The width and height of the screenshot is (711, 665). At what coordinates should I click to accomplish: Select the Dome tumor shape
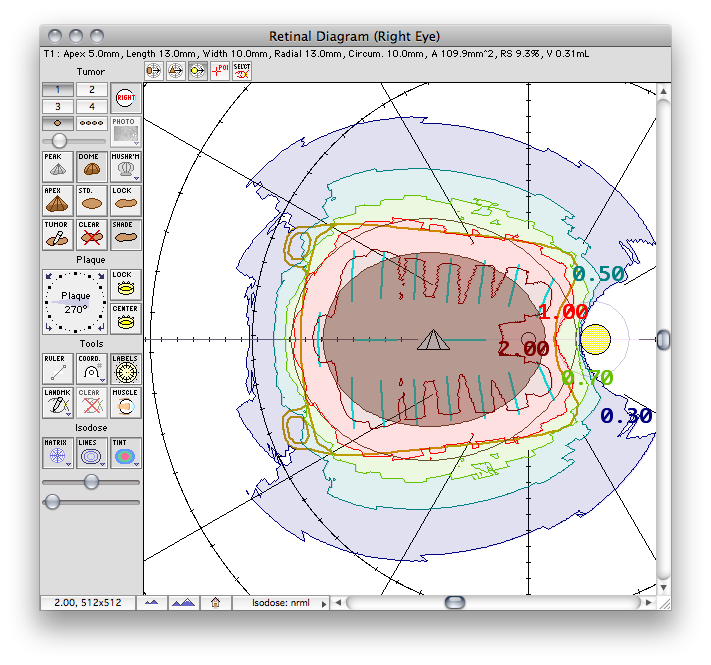point(92,166)
